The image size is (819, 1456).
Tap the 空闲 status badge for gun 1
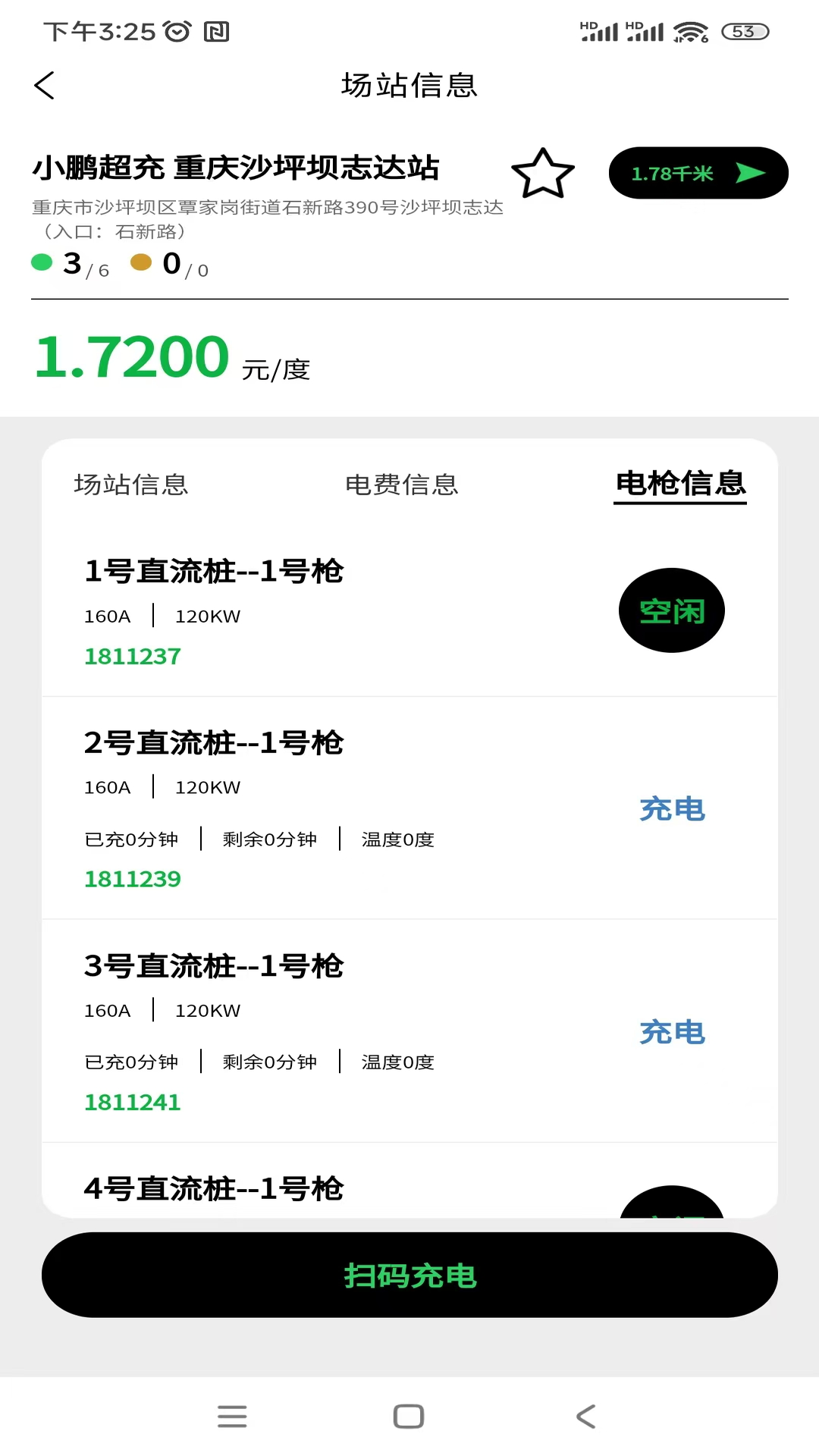[671, 610]
